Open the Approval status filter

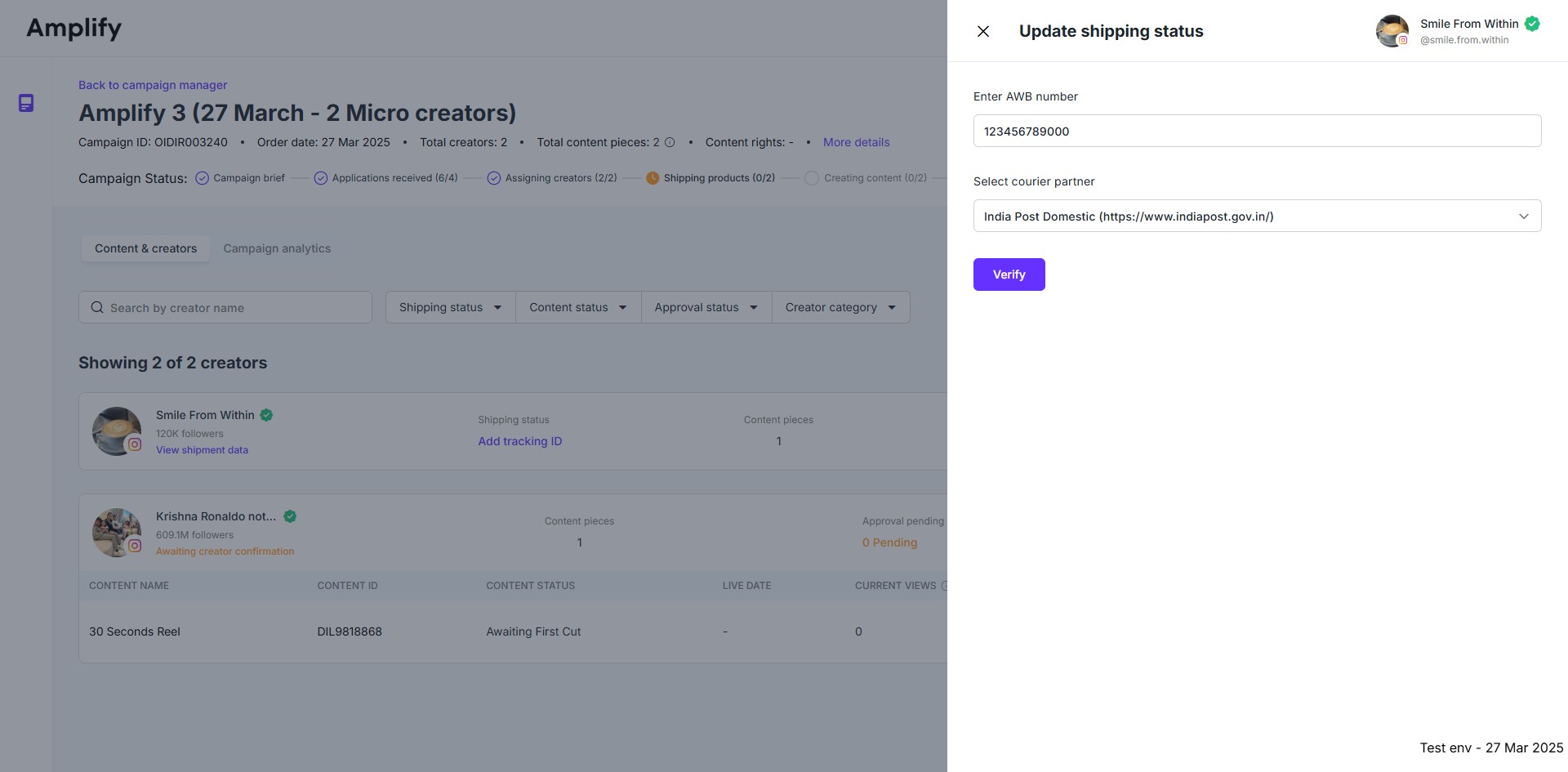pyautogui.click(x=706, y=308)
